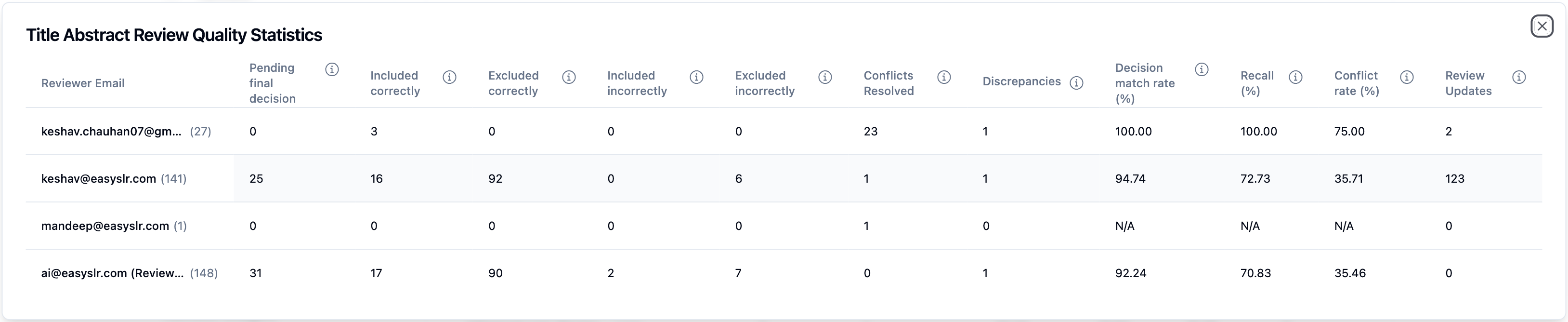1568x322 pixels.
Task: Close the Review Quality Statistics dialog
Action: [1542, 26]
